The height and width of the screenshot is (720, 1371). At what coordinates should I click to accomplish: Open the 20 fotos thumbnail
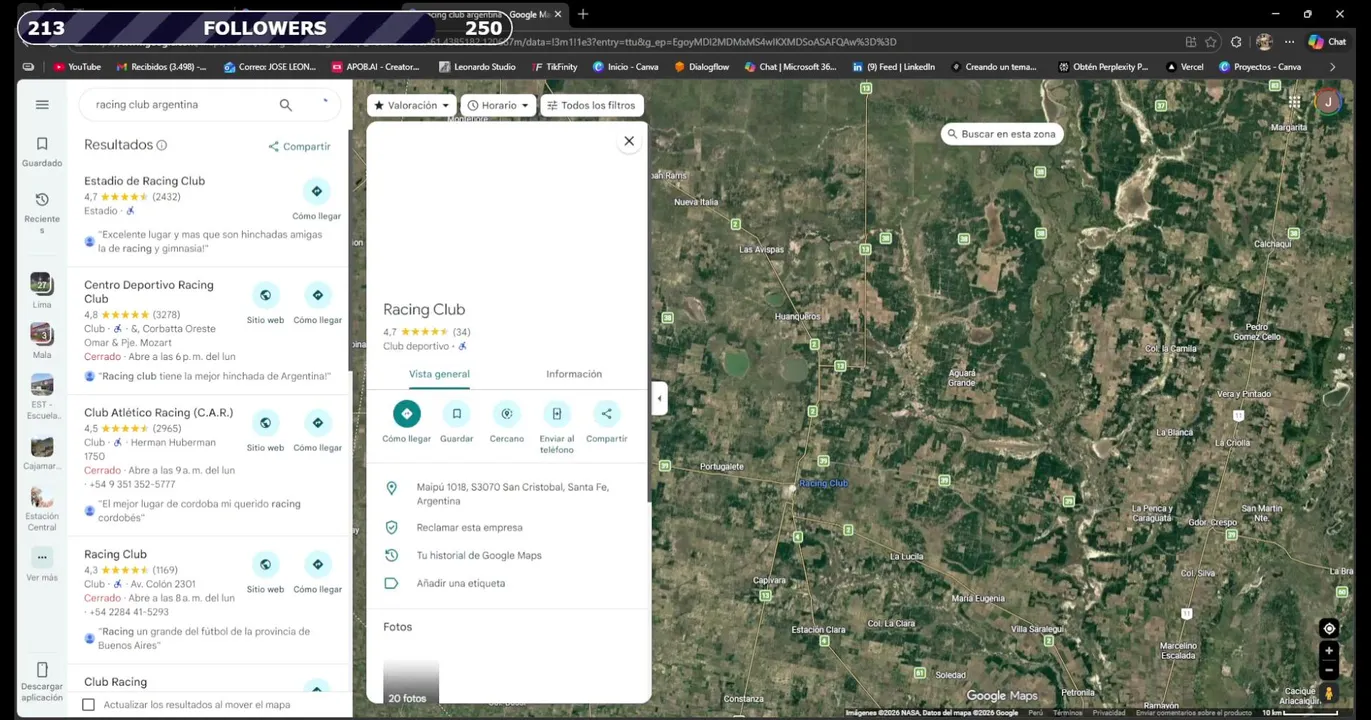click(x=411, y=681)
